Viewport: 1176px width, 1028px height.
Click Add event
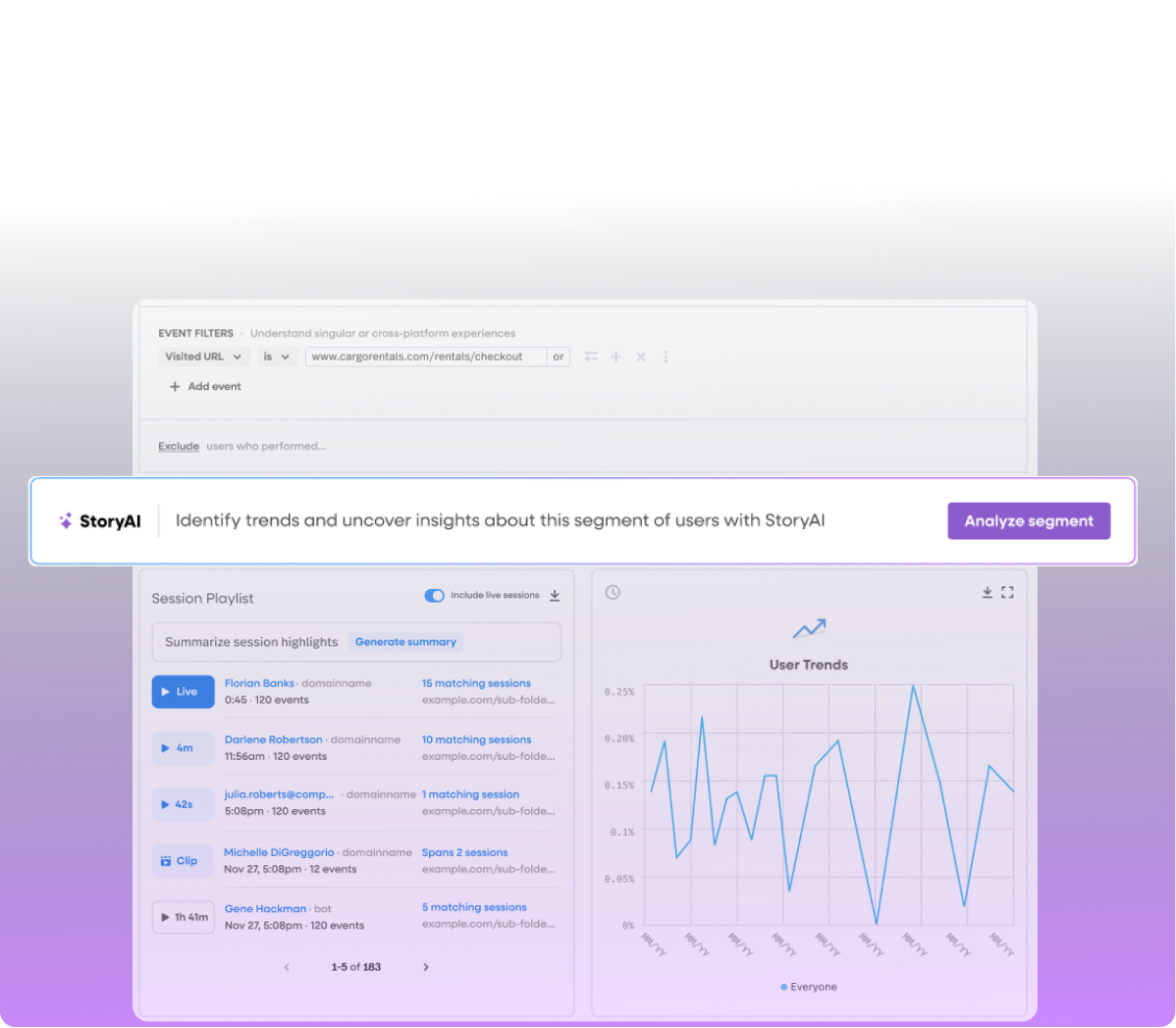(x=205, y=387)
